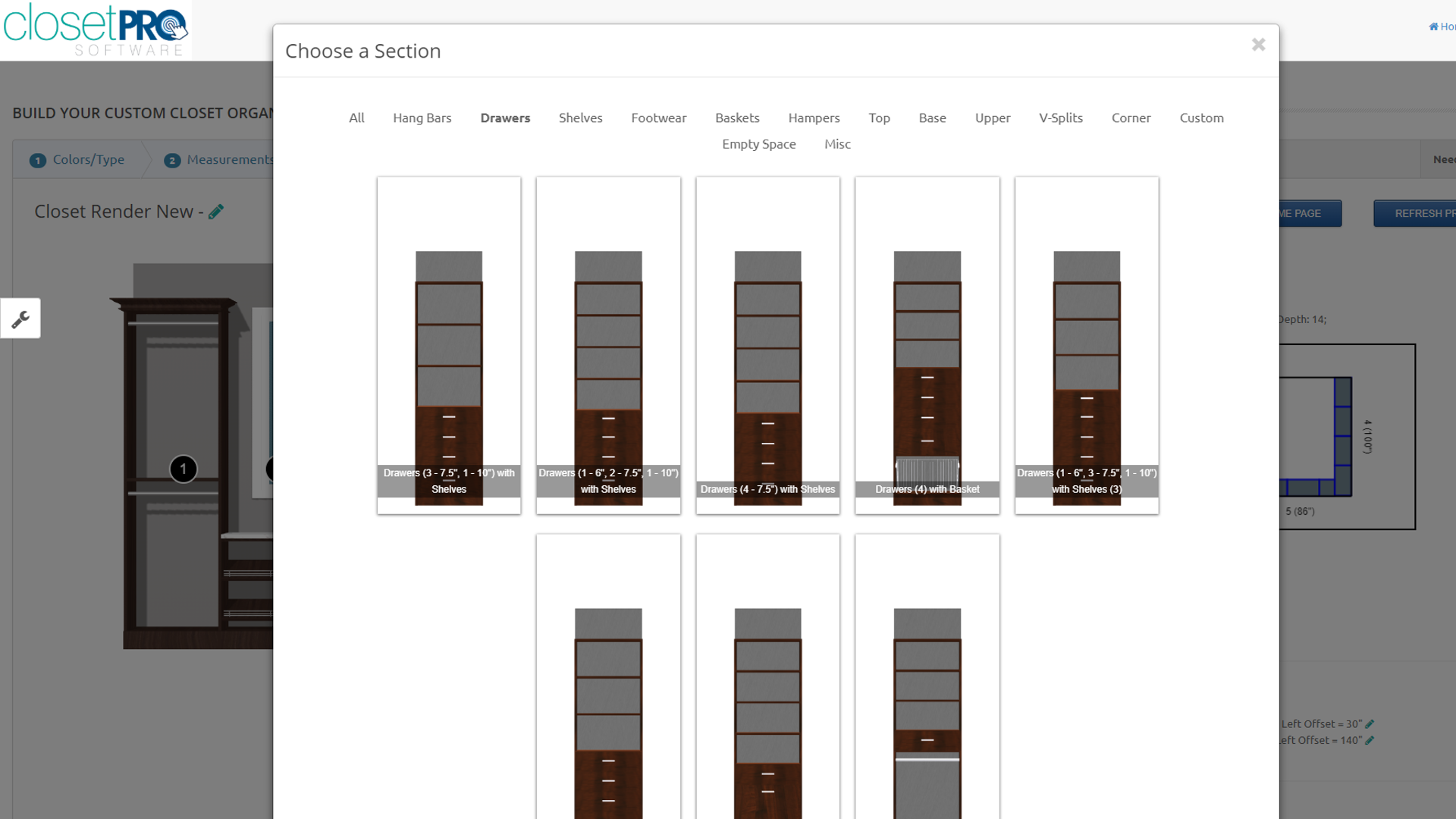Go to Colors/Type step

77,160
